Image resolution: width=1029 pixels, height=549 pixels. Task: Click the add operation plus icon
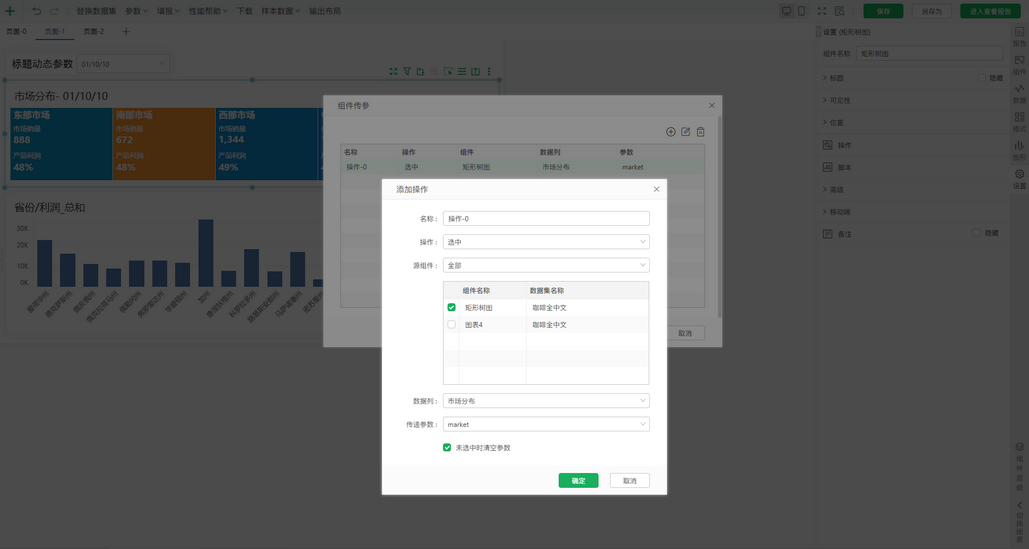670,132
